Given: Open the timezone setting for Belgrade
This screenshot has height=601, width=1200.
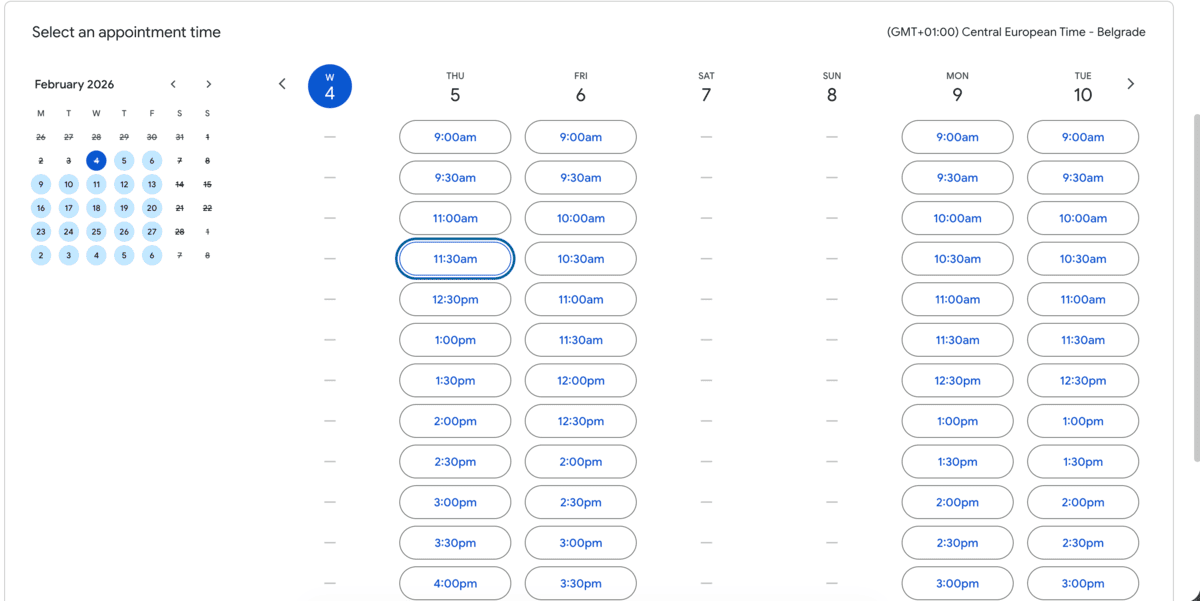Looking at the screenshot, I should pos(1014,31).
